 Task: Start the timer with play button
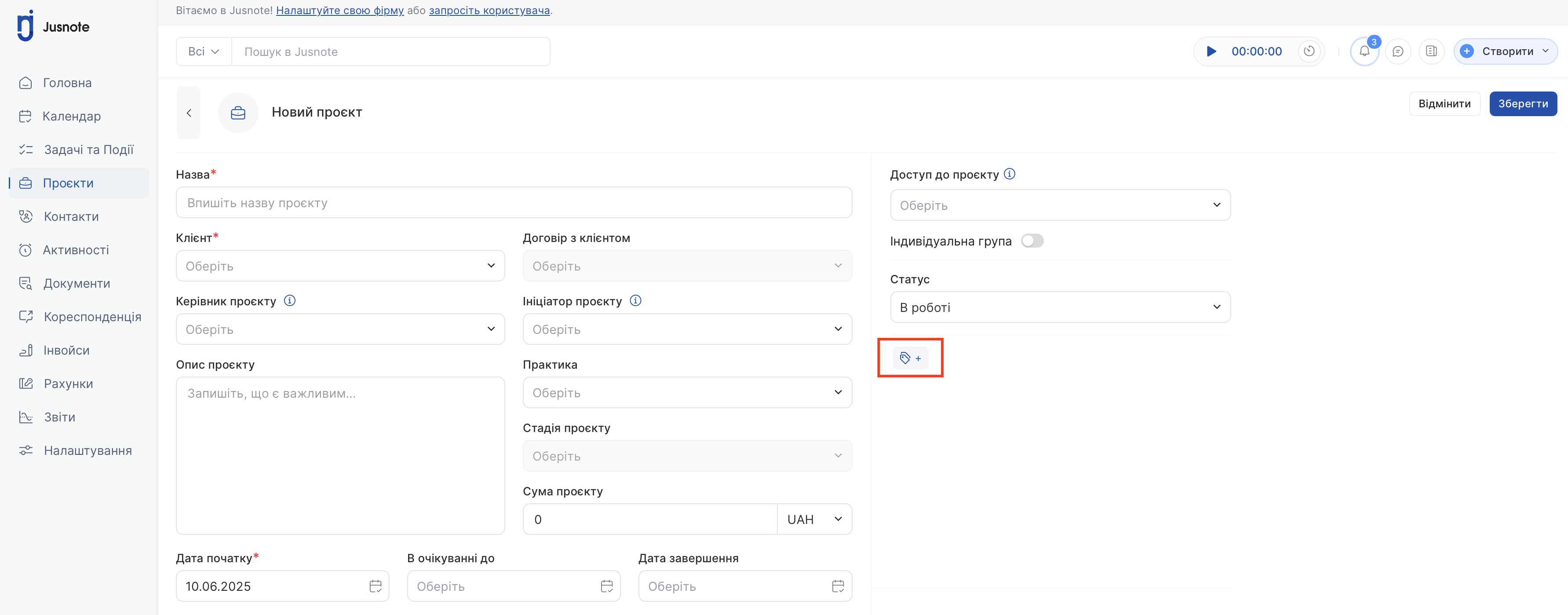[x=1211, y=51]
